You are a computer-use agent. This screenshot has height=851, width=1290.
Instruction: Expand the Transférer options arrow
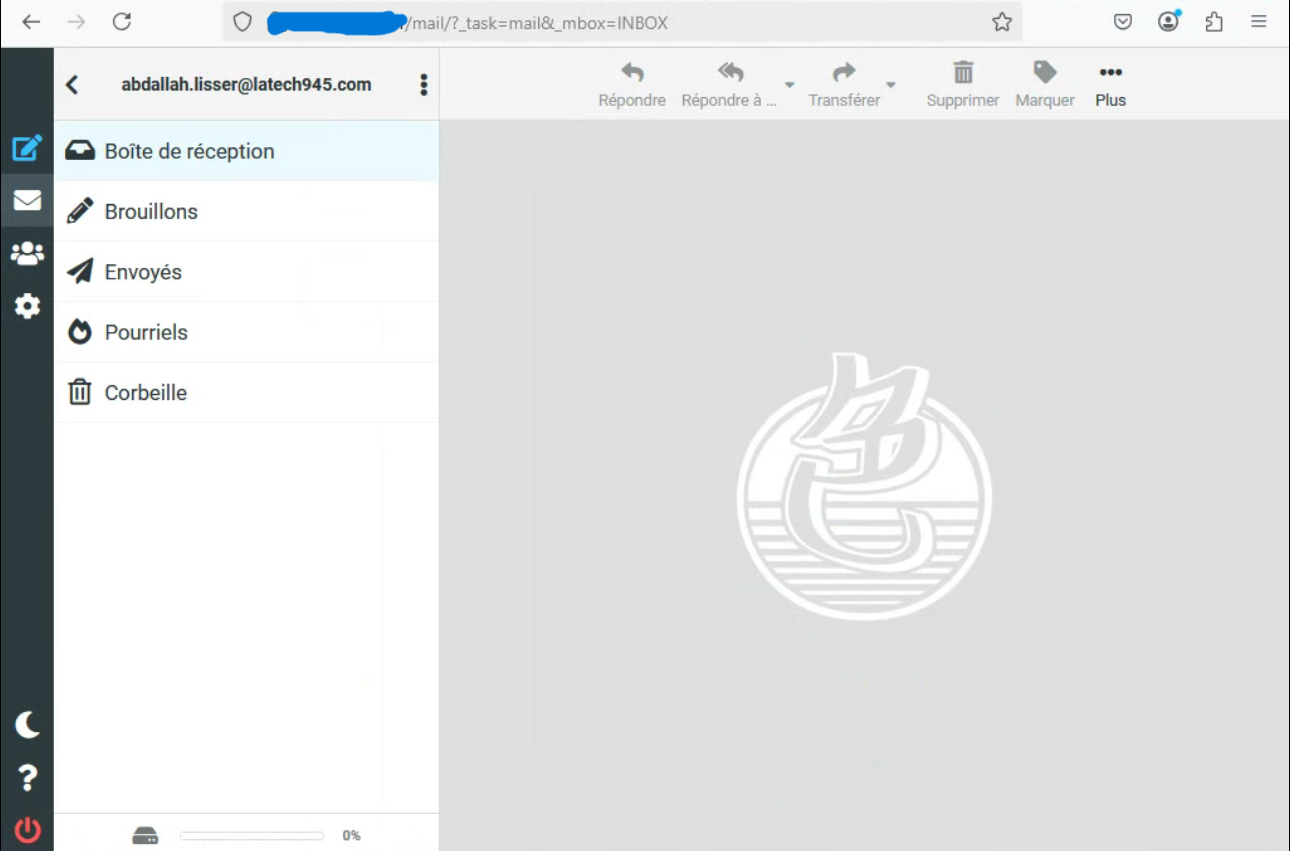(891, 85)
